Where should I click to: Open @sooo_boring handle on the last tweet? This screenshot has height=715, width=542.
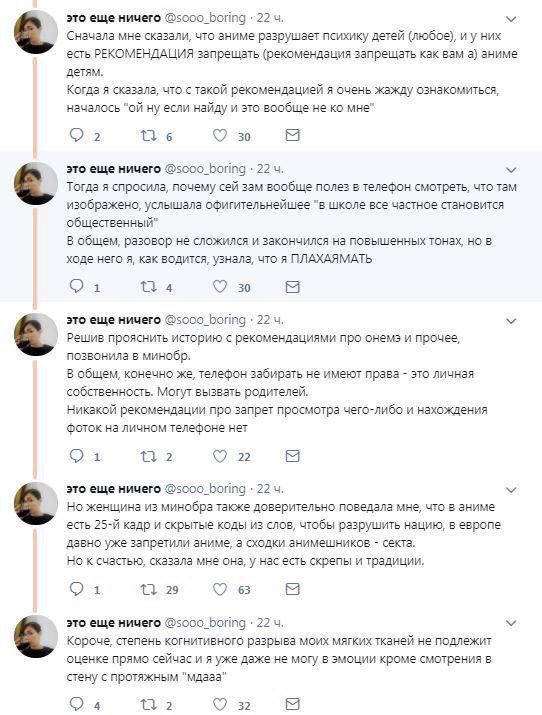tap(205, 622)
